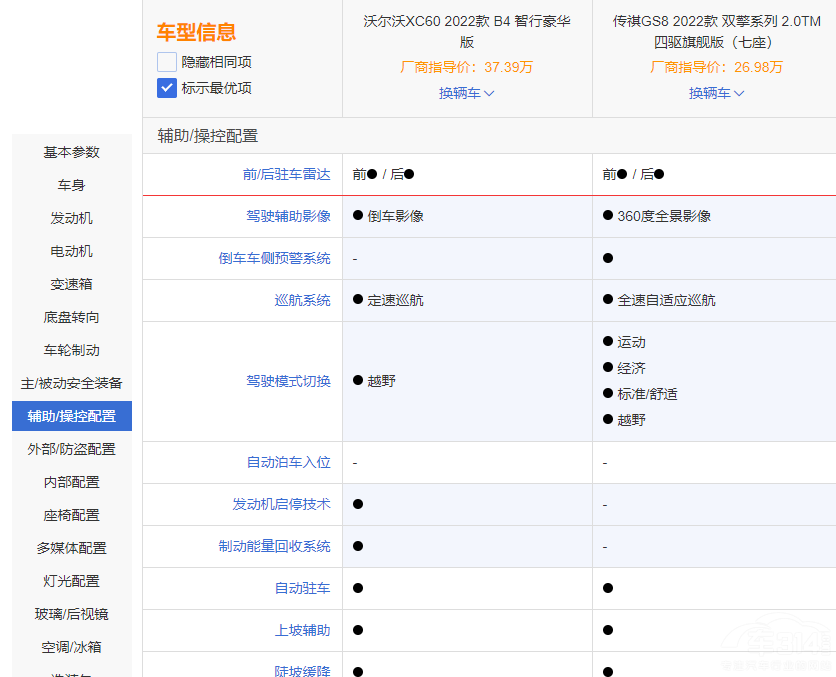Select the 灯光配置 sidebar item

pyautogui.click(x=69, y=581)
